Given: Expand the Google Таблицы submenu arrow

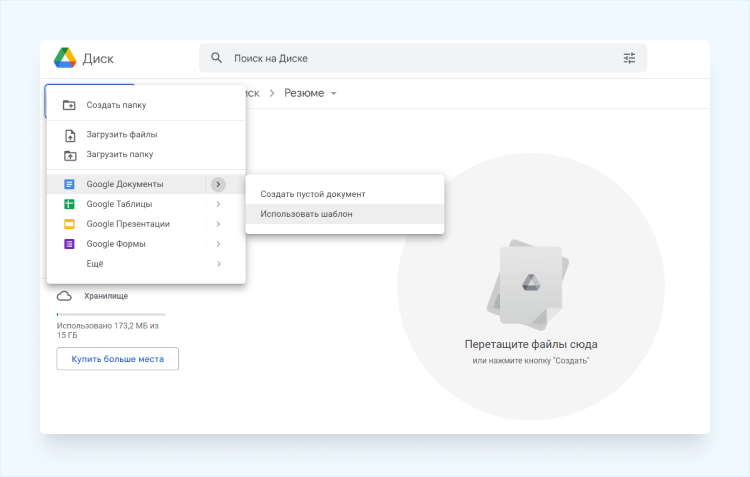Looking at the screenshot, I should [x=218, y=204].
